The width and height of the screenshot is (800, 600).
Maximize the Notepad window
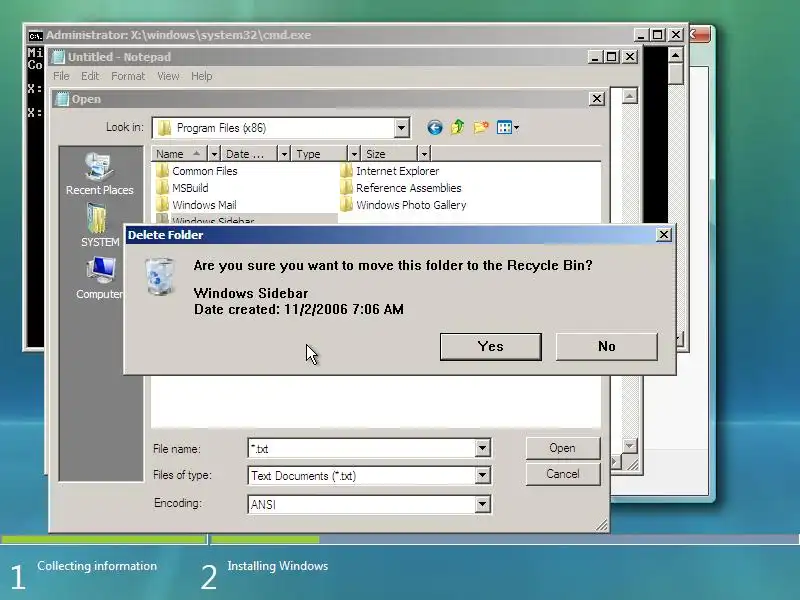pos(611,57)
